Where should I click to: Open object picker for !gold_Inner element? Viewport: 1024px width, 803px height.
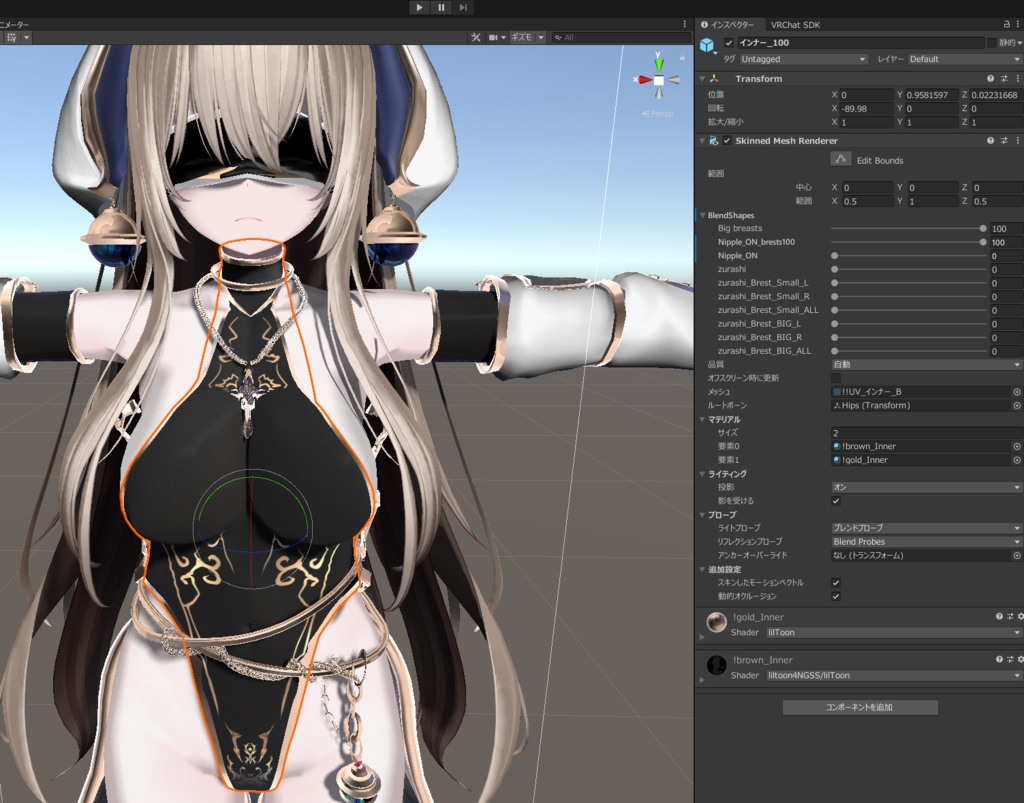[x=1017, y=460]
